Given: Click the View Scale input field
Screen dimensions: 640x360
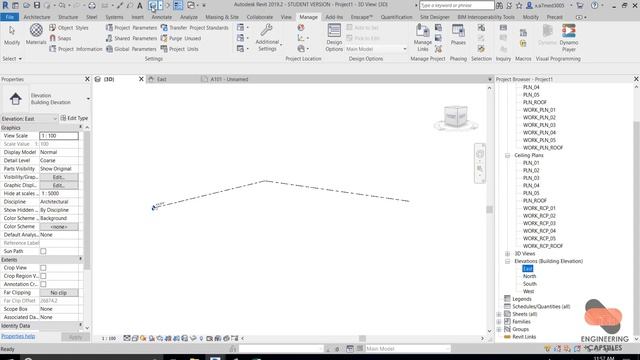Looking at the screenshot, I should [59, 136].
